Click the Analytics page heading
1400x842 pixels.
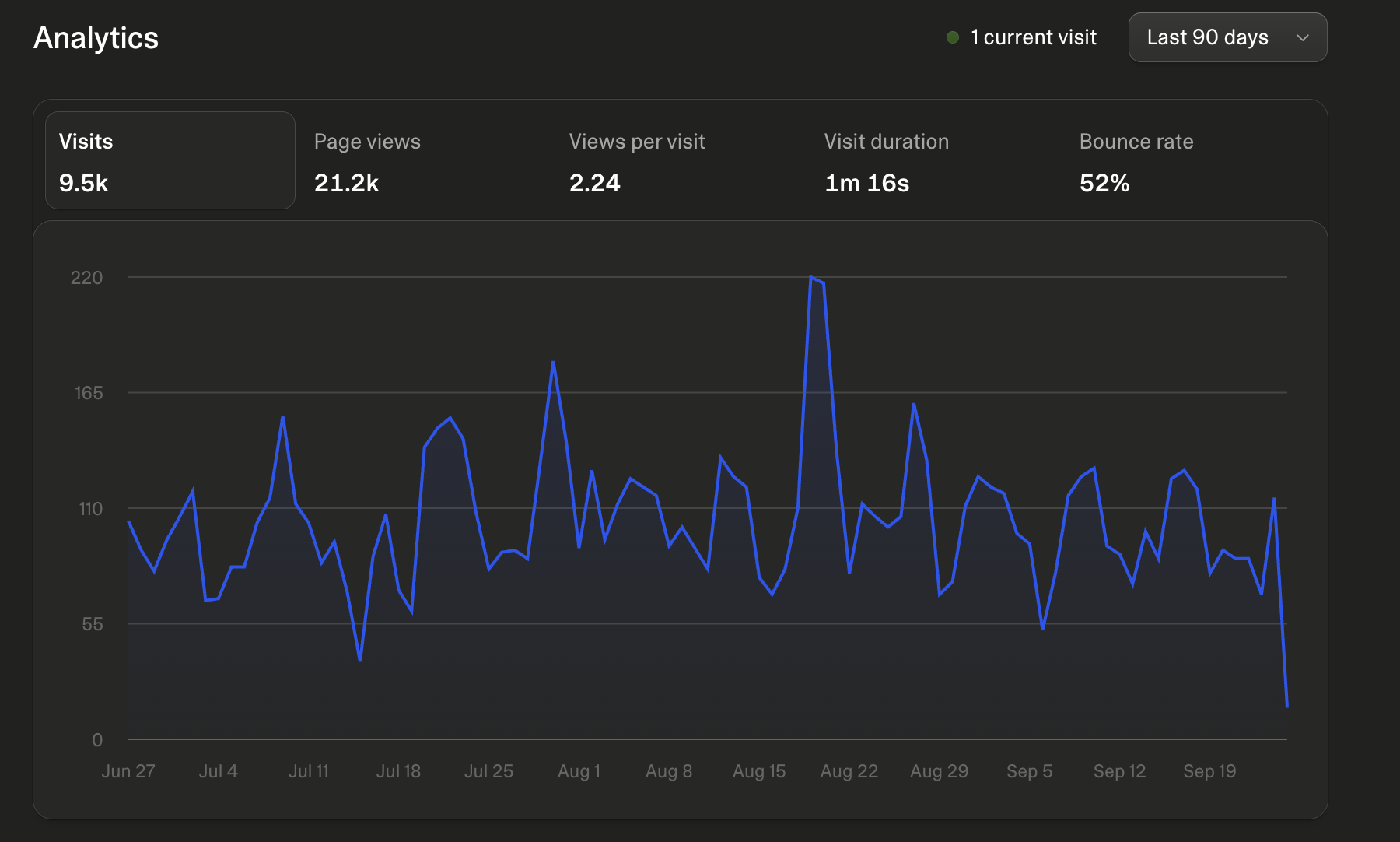click(96, 37)
